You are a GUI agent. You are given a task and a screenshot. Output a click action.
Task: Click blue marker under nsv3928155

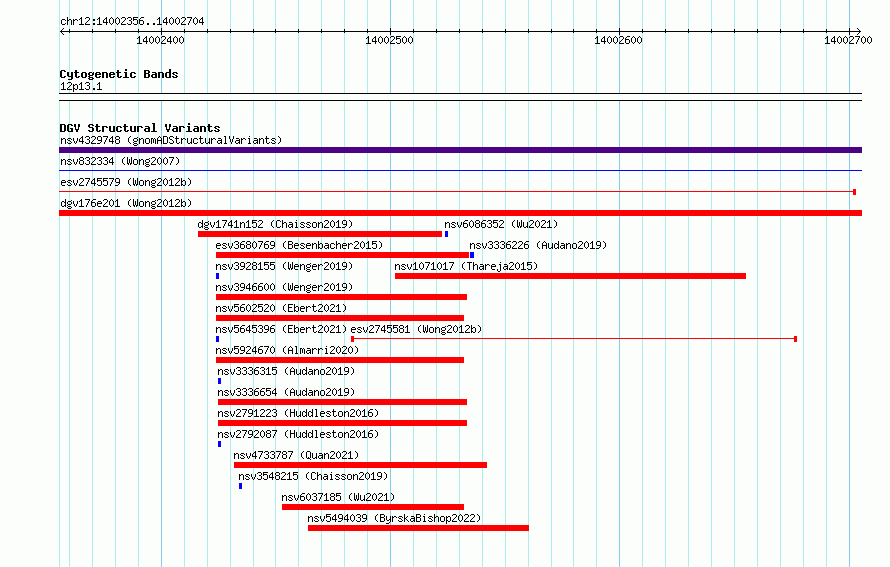coord(217,276)
